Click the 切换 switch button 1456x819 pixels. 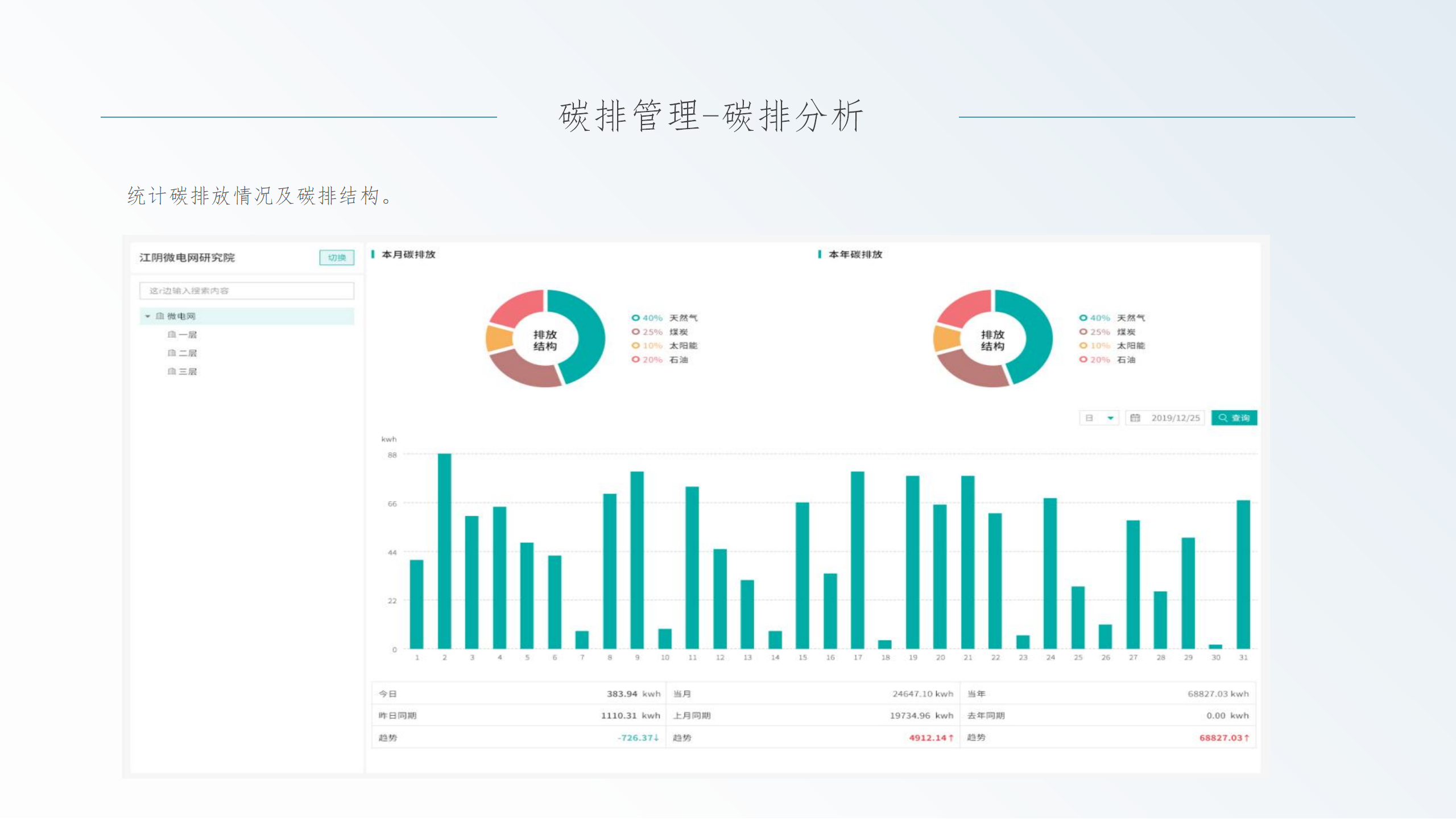[337, 258]
